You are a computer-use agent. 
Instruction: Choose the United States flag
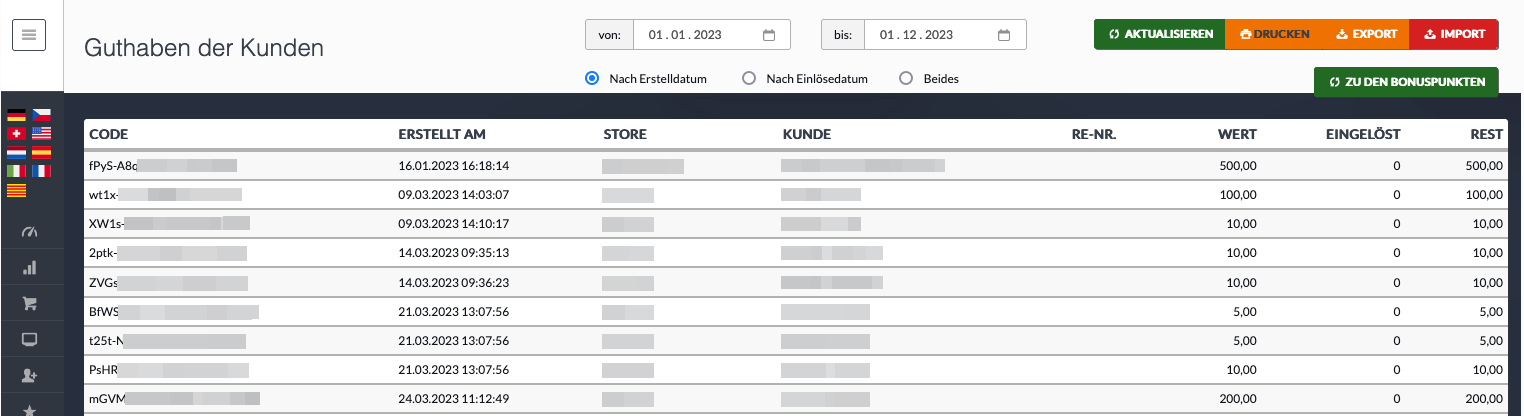(41, 134)
